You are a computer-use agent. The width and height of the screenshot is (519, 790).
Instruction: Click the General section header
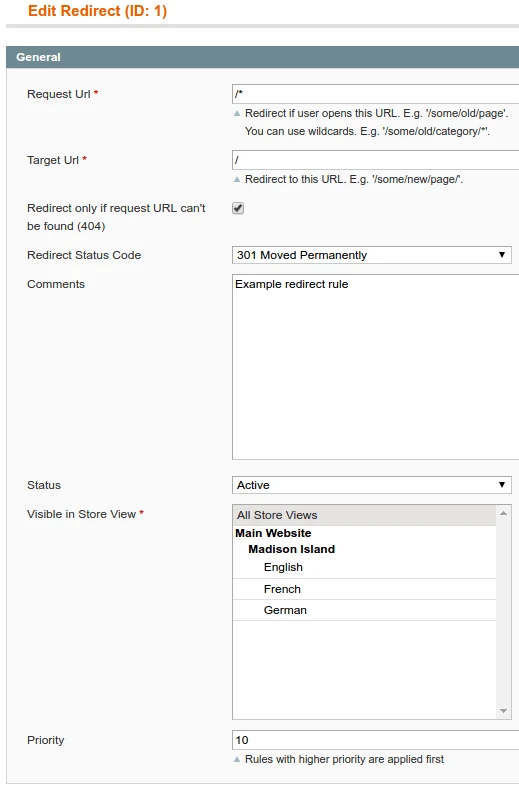click(x=263, y=57)
